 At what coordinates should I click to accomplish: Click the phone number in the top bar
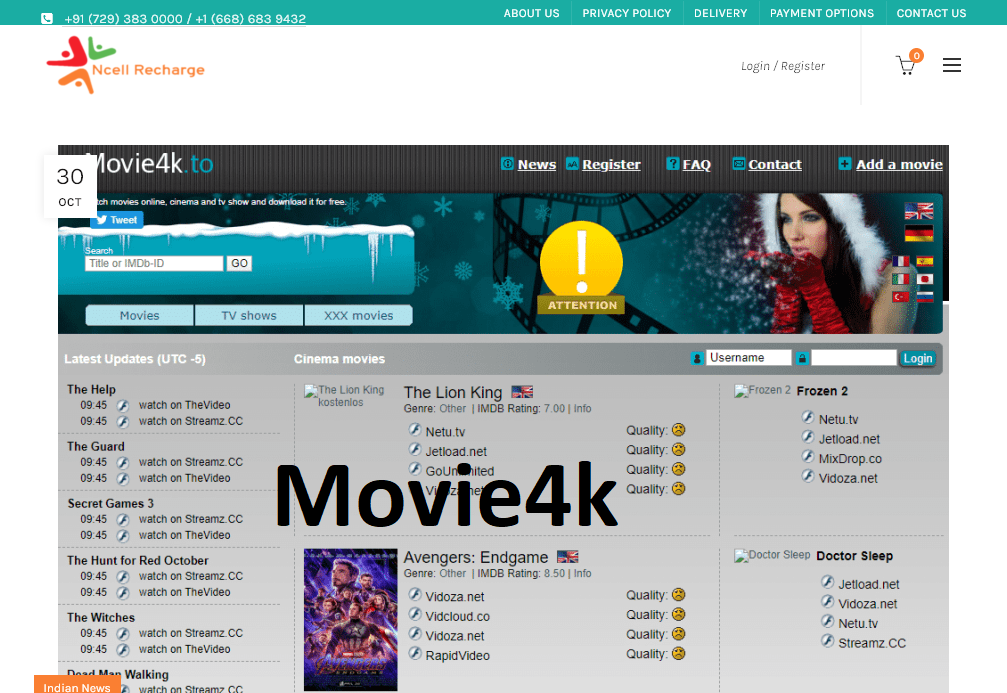(x=185, y=19)
